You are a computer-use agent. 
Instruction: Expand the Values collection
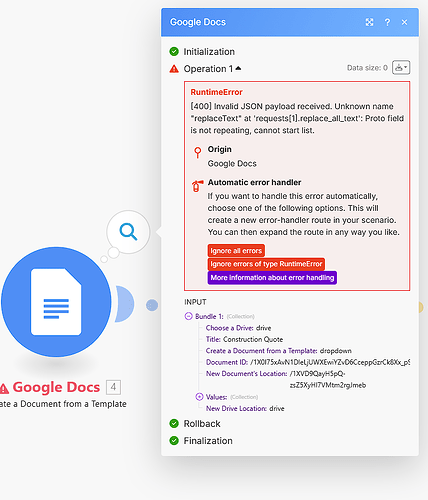(199, 397)
